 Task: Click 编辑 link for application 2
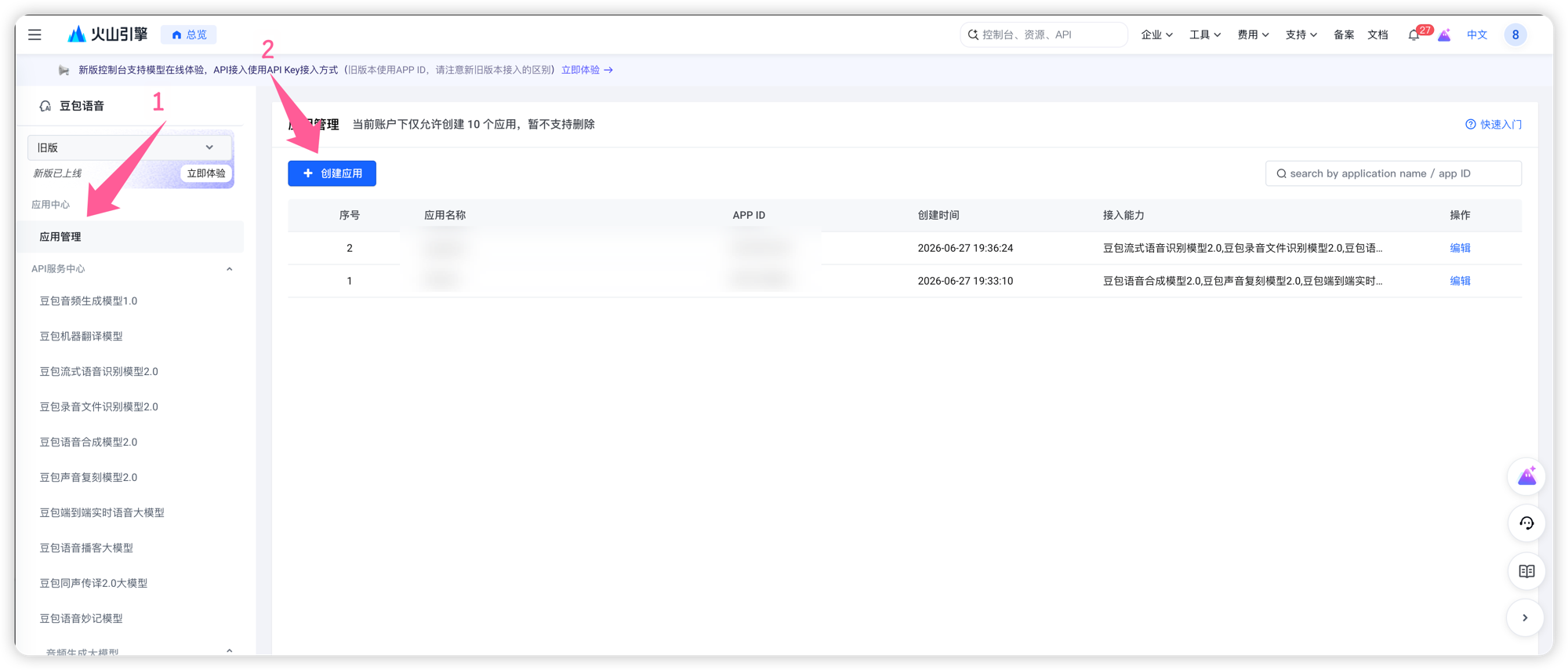click(1460, 248)
